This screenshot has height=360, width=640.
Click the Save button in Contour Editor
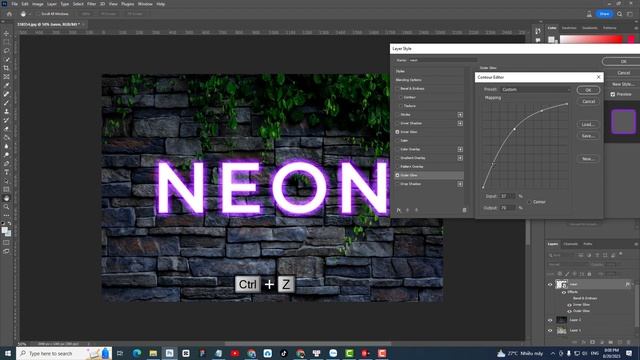pyautogui.click(x=588, y=136)
